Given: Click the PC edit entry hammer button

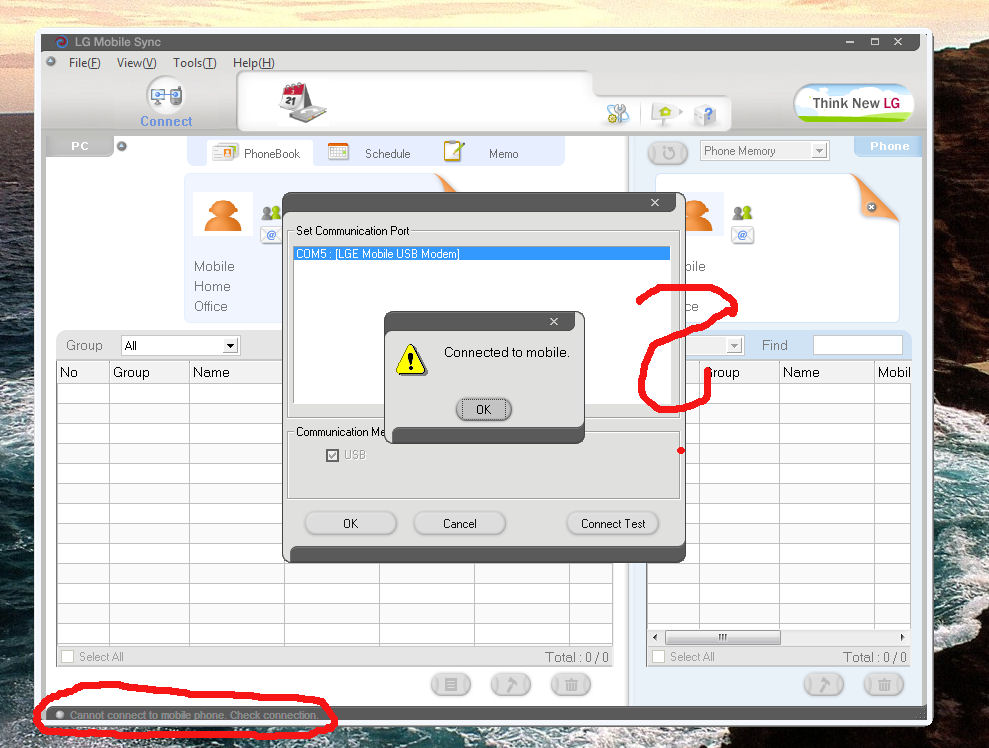Looking at the screenshot, I should click(x=511, y=684).
